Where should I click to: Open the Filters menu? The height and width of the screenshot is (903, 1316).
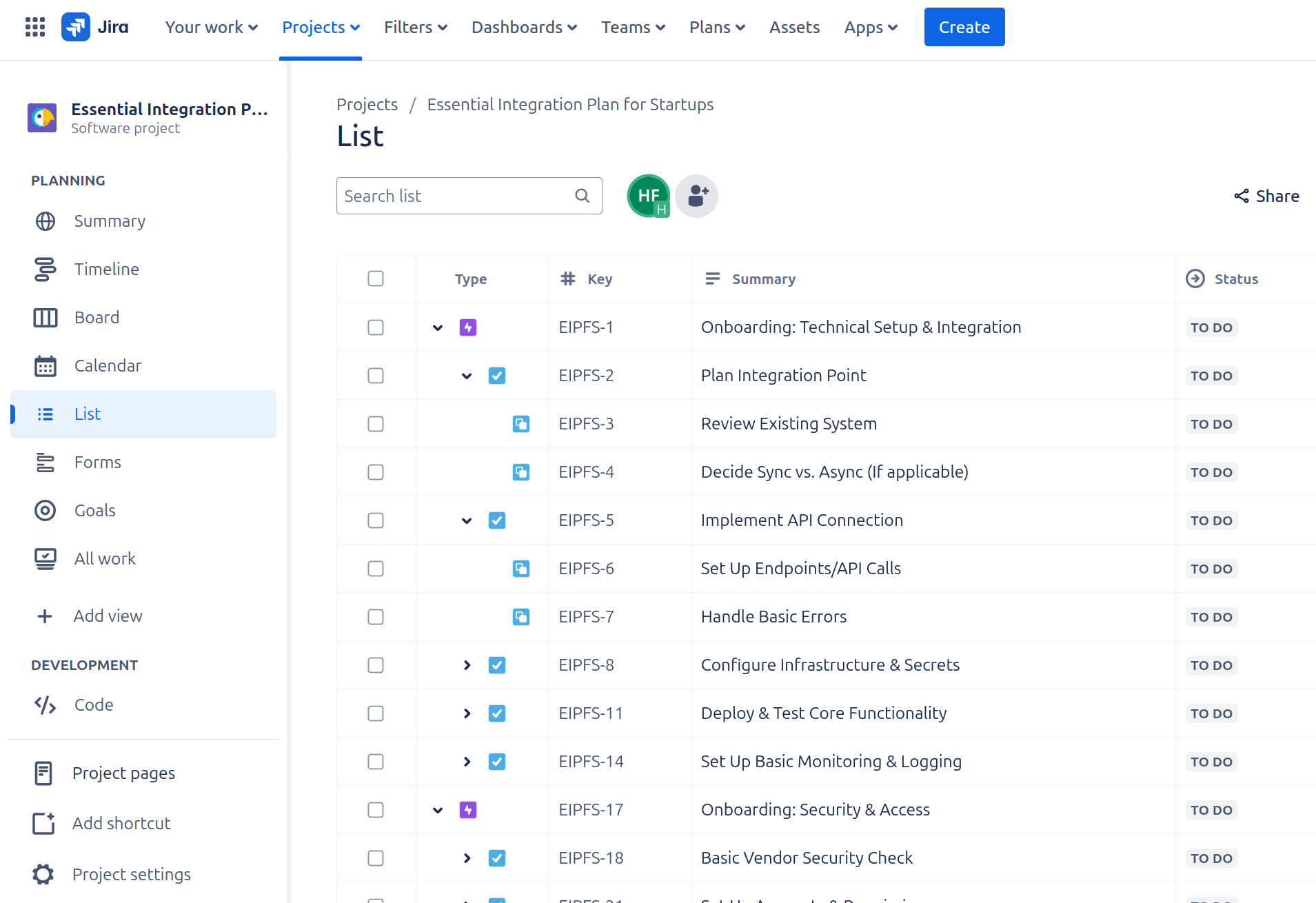[x=415, y=27]
